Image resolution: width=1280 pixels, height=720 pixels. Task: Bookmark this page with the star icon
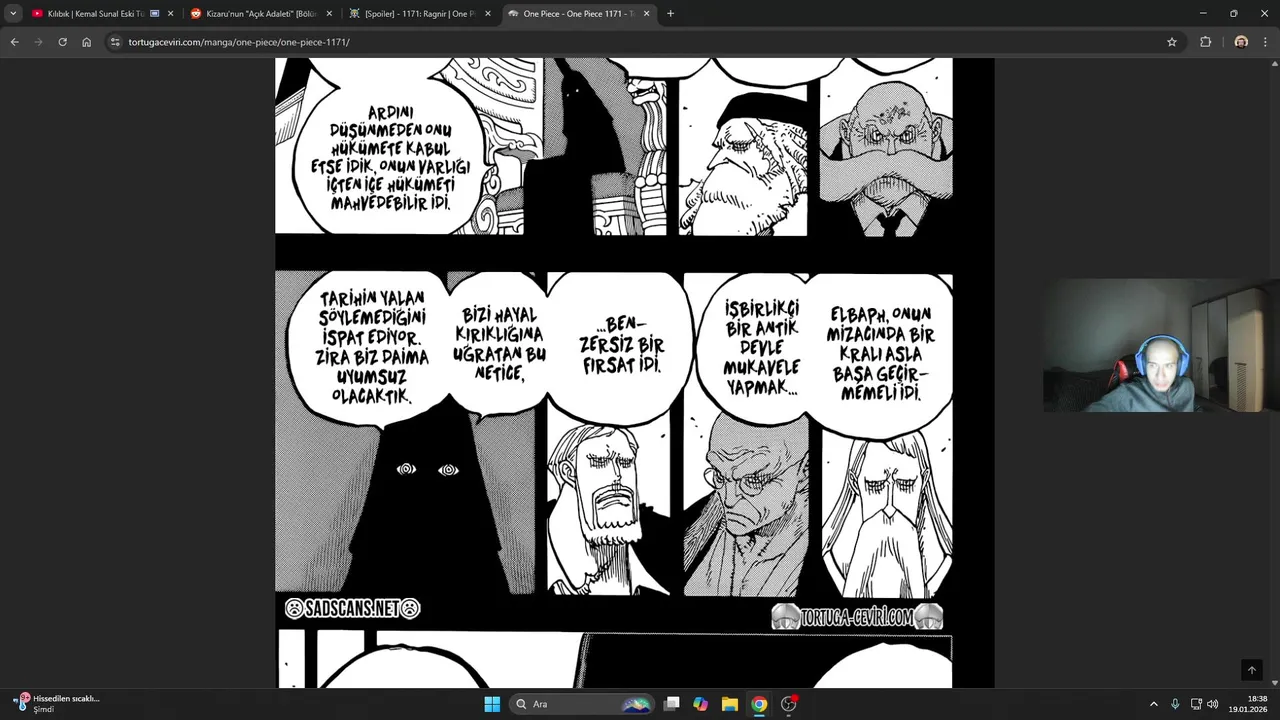tap(1172, 42)
